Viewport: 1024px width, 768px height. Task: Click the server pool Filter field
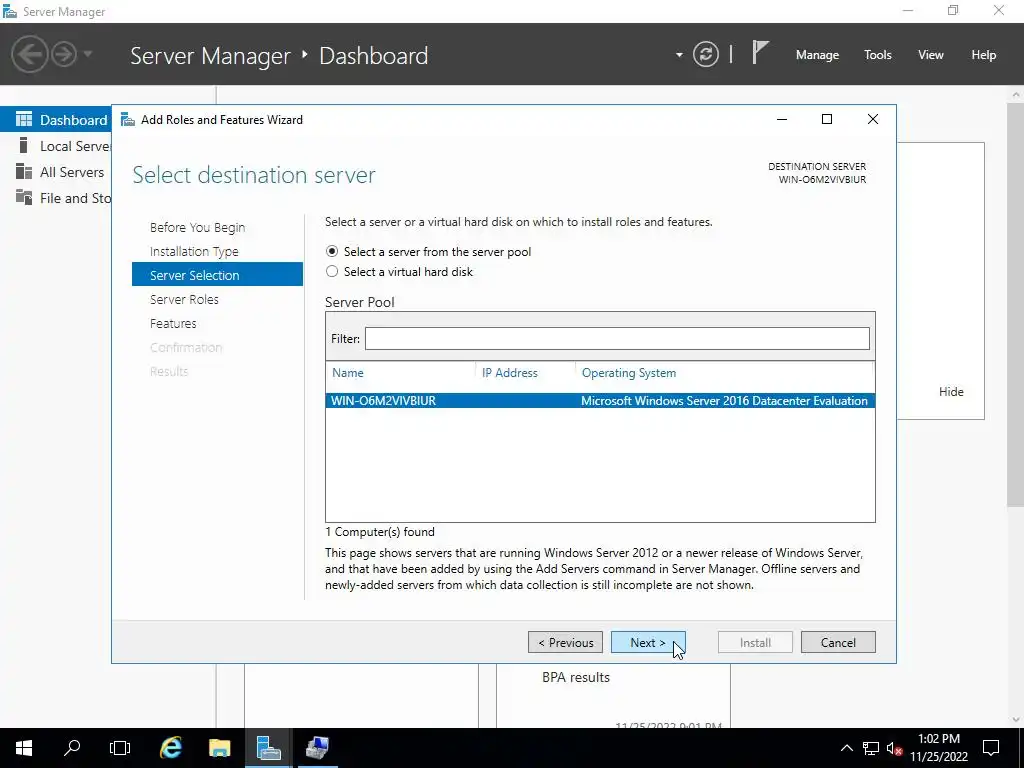click(616, 339)
